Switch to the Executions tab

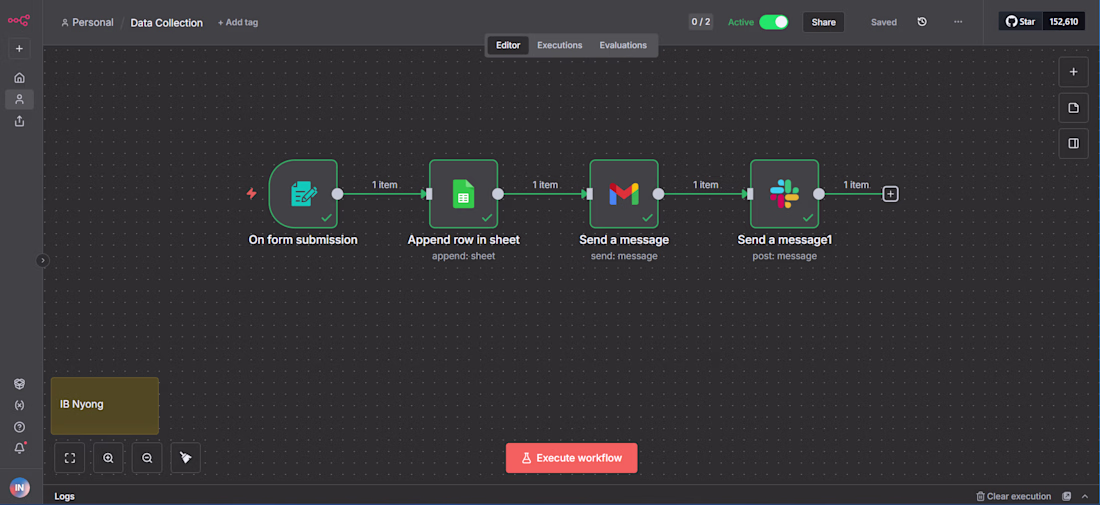[560, 45]
